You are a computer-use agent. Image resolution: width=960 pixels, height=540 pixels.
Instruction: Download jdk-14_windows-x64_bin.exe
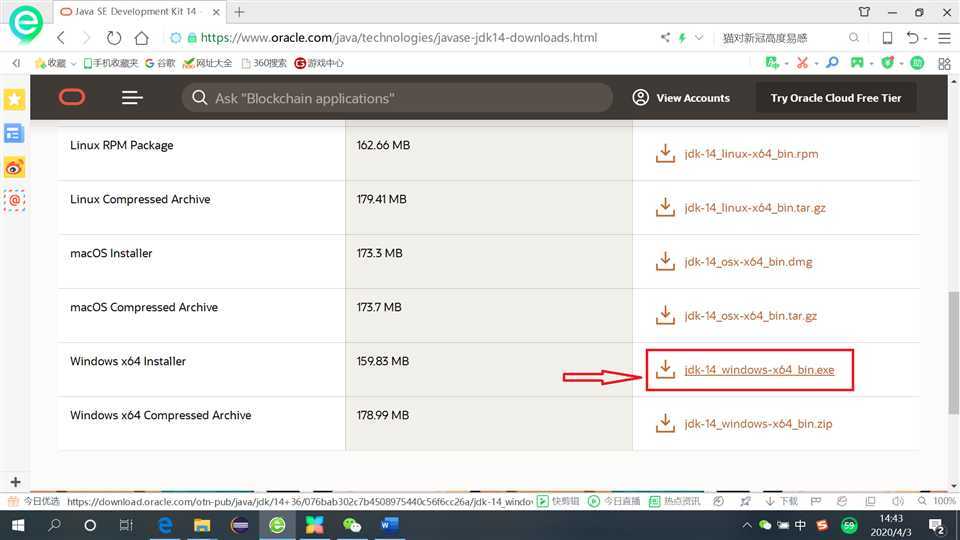pos(759,370)
